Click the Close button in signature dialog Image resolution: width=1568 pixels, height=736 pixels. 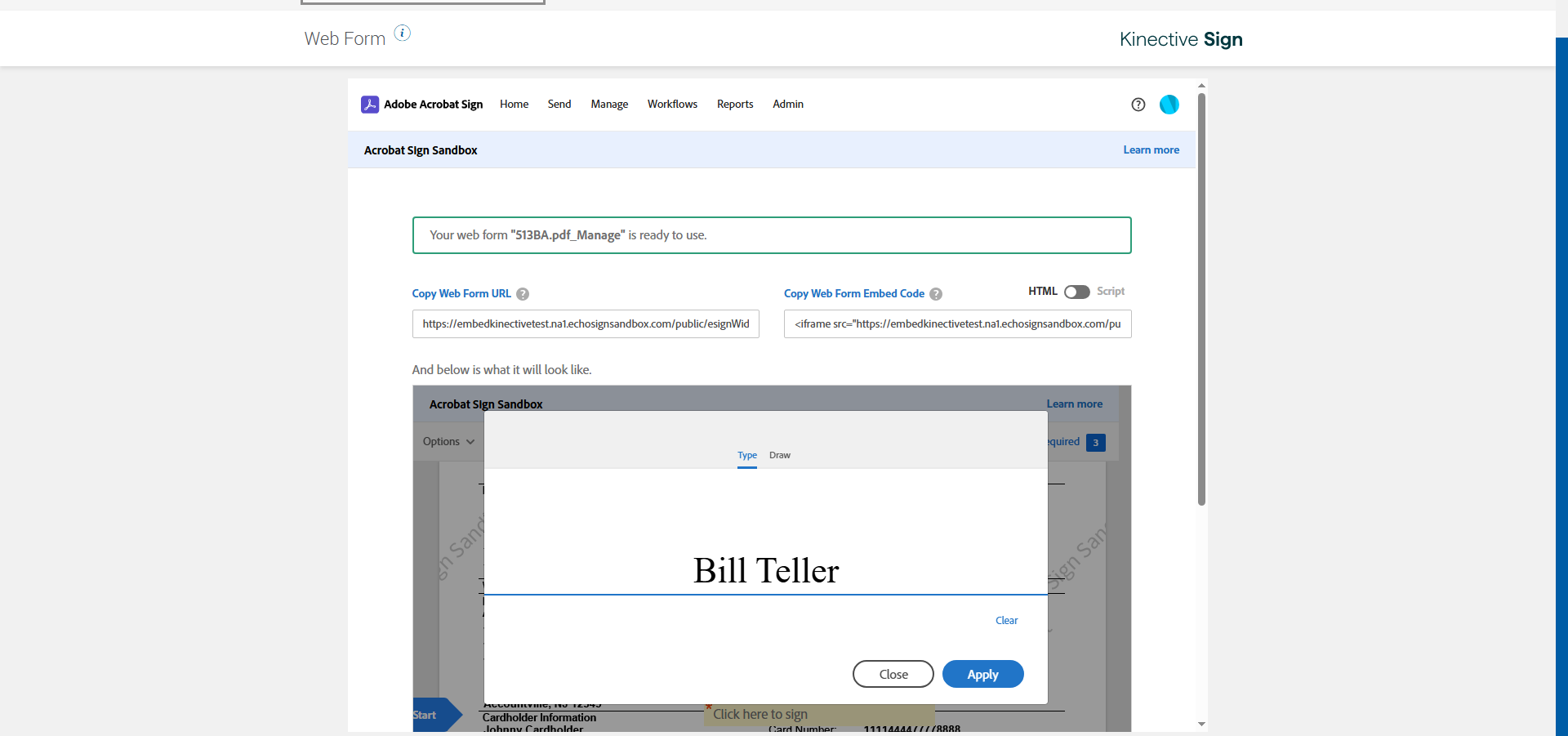point(893,674)
